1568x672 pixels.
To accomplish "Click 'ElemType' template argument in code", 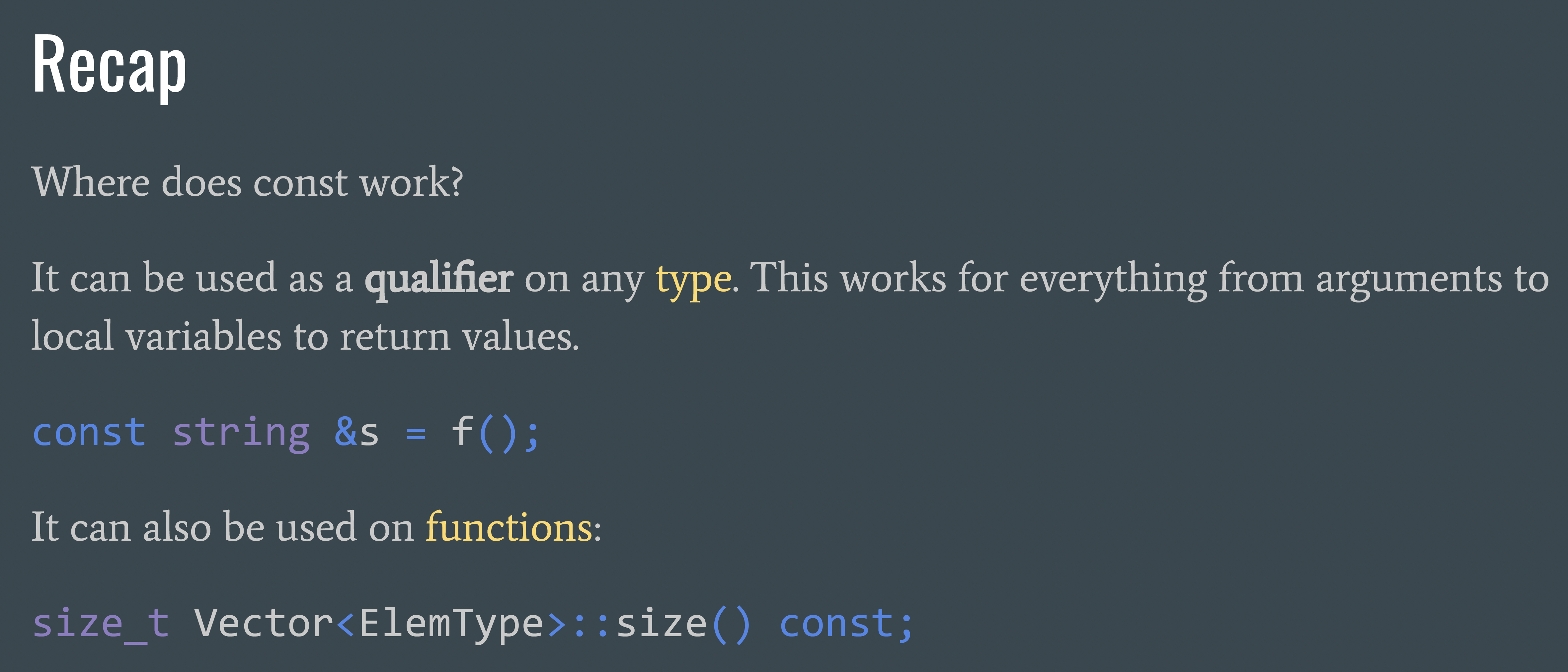I will tap(451, 625).
